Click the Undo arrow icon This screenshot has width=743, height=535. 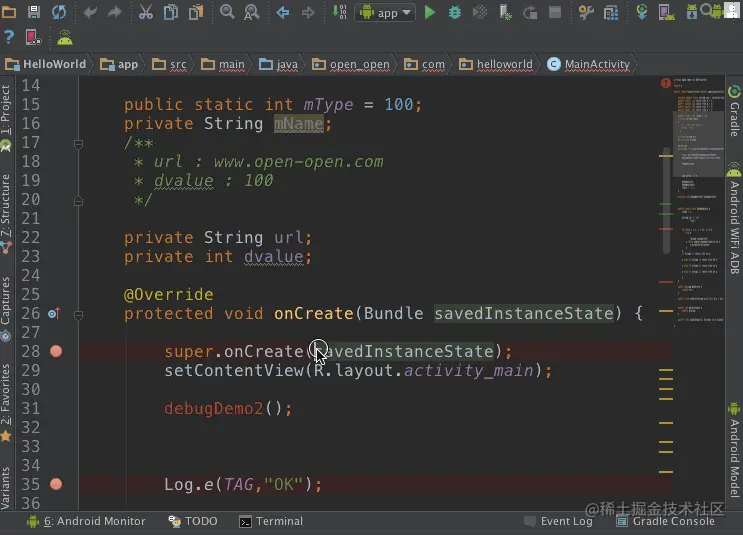coord(90,12)
